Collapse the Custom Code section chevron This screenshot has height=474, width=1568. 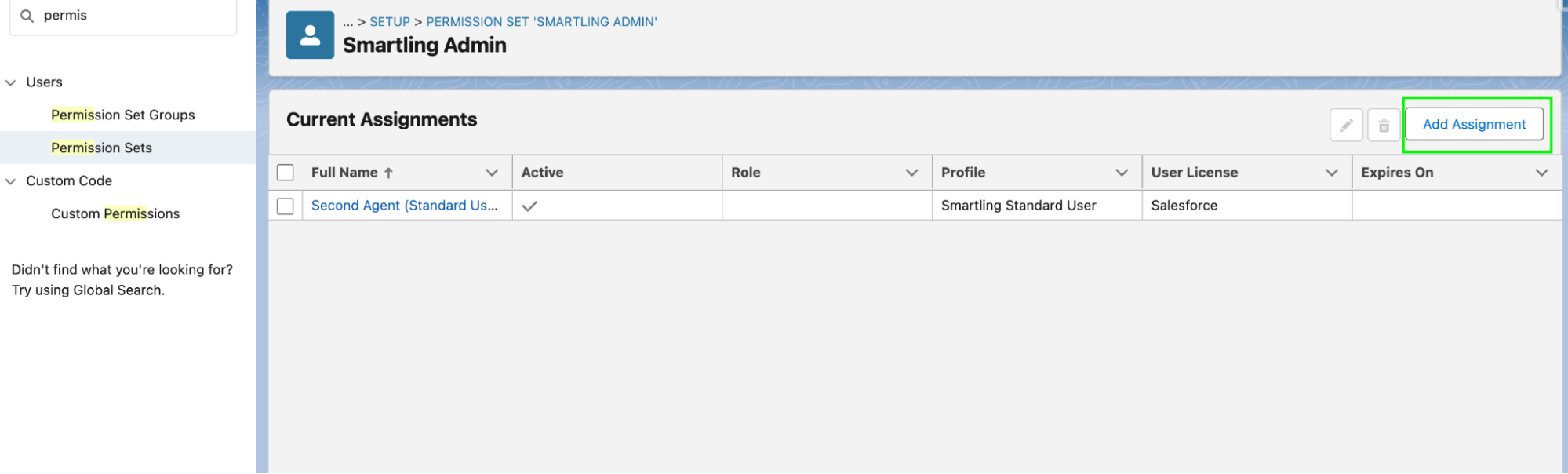point(11,181)
